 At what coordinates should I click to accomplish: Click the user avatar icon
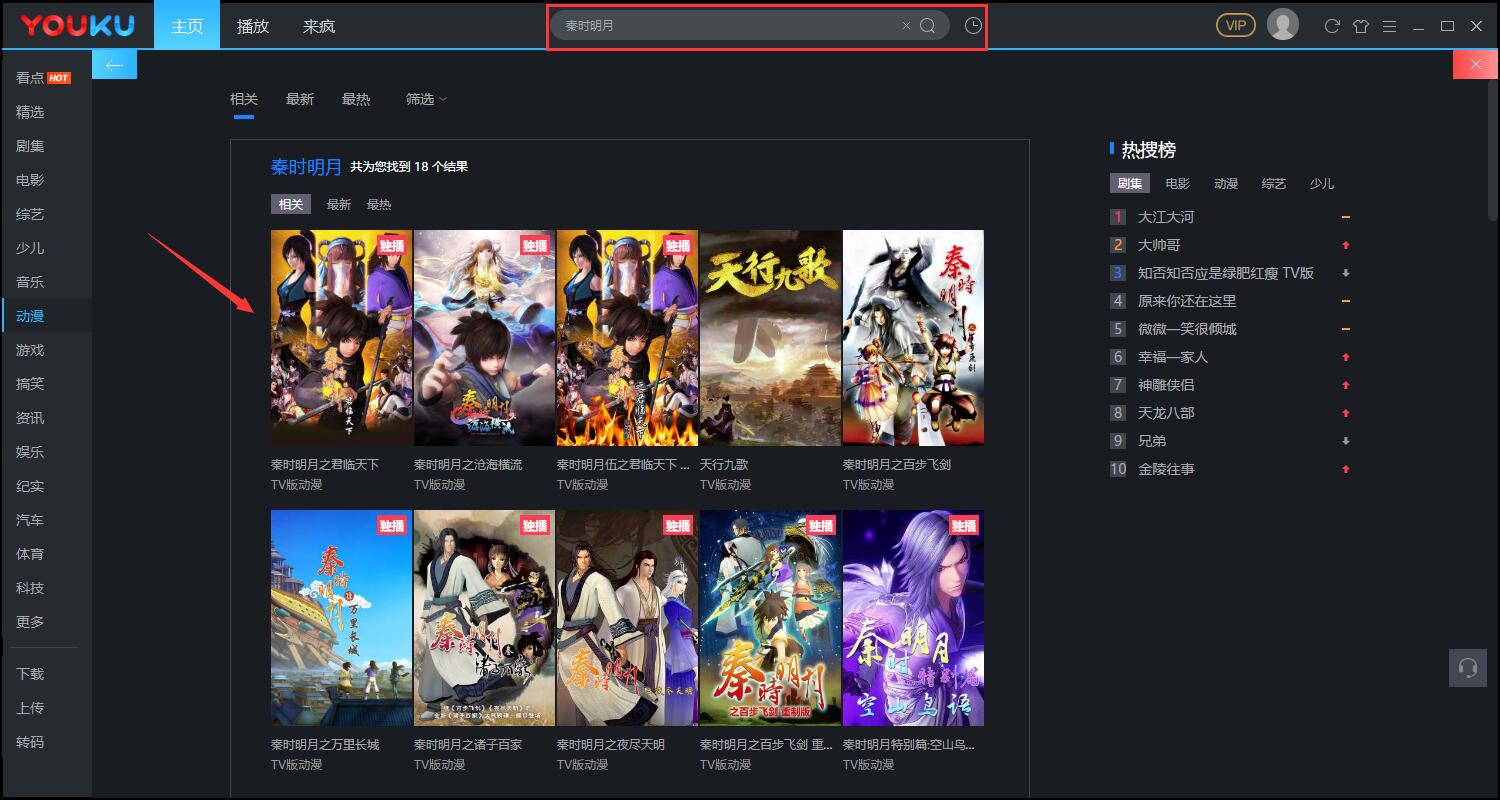coord(1282,24)
